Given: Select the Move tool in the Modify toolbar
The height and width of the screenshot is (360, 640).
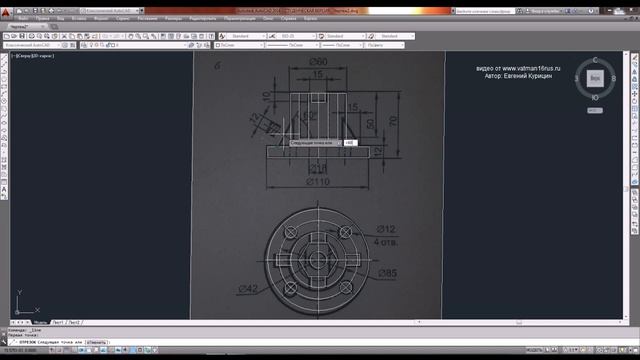Looking at the screenshot, I should (x=635, y=94).
